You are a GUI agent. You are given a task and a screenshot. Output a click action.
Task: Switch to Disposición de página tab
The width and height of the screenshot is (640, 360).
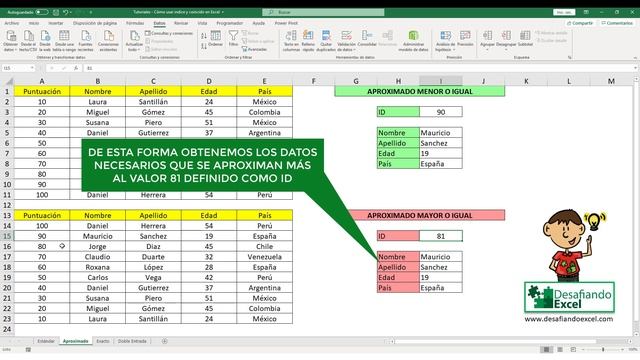pos(95,23)
